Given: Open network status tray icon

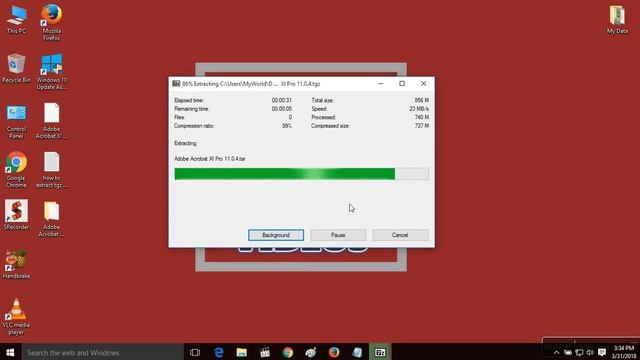Looking at the screenshot, I should 579,353.
